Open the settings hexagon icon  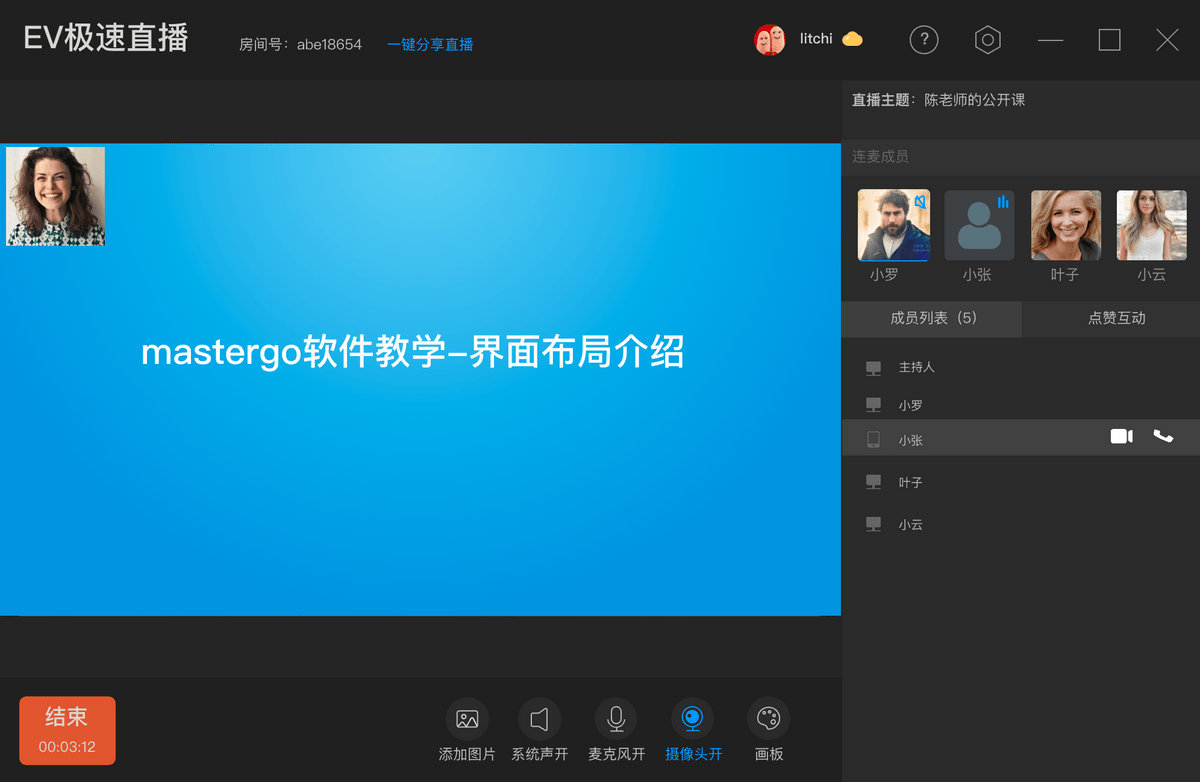tap(988, 40)
